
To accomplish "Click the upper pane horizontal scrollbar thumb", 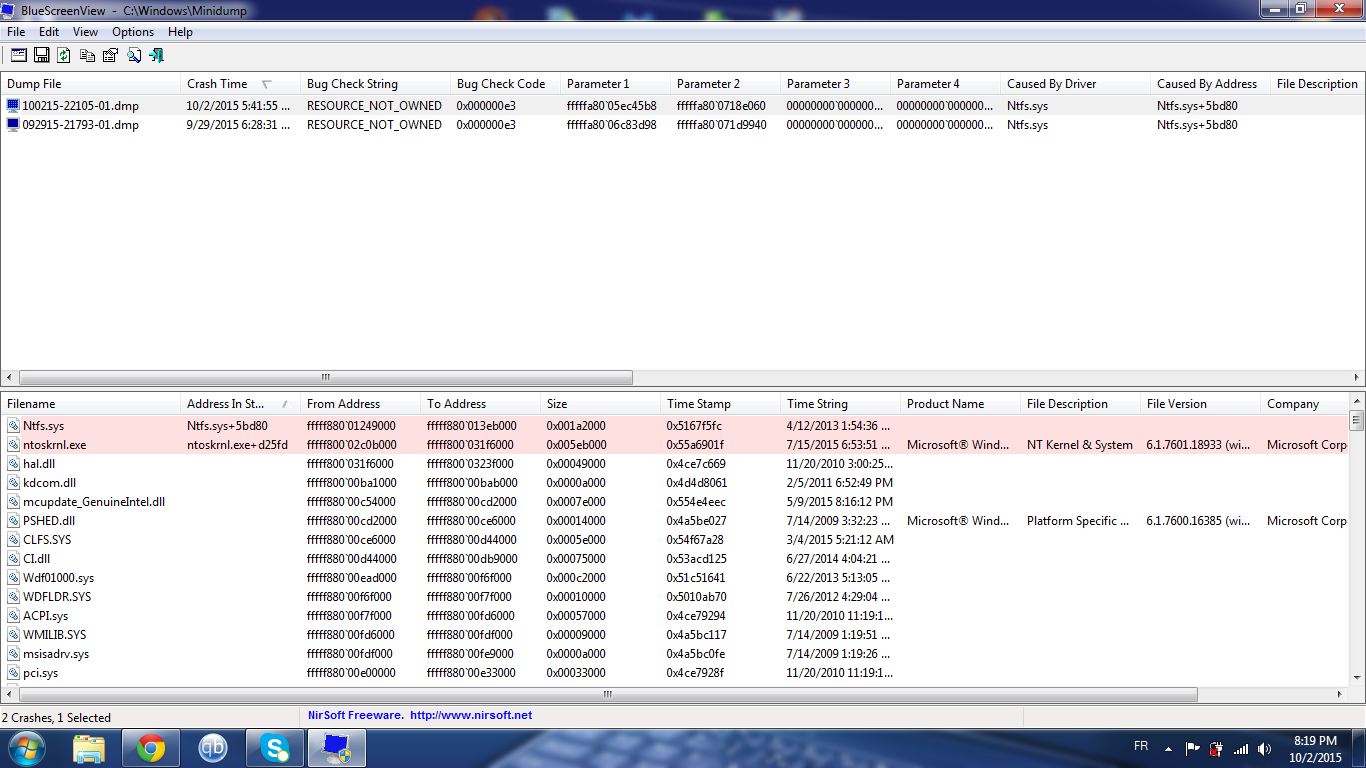I will 325,378.
